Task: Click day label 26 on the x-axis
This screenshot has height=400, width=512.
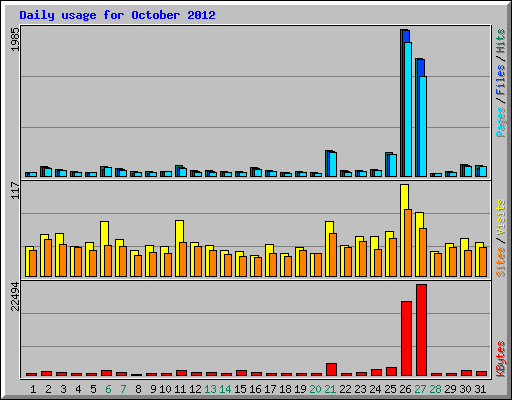Action: click(405, 389)
